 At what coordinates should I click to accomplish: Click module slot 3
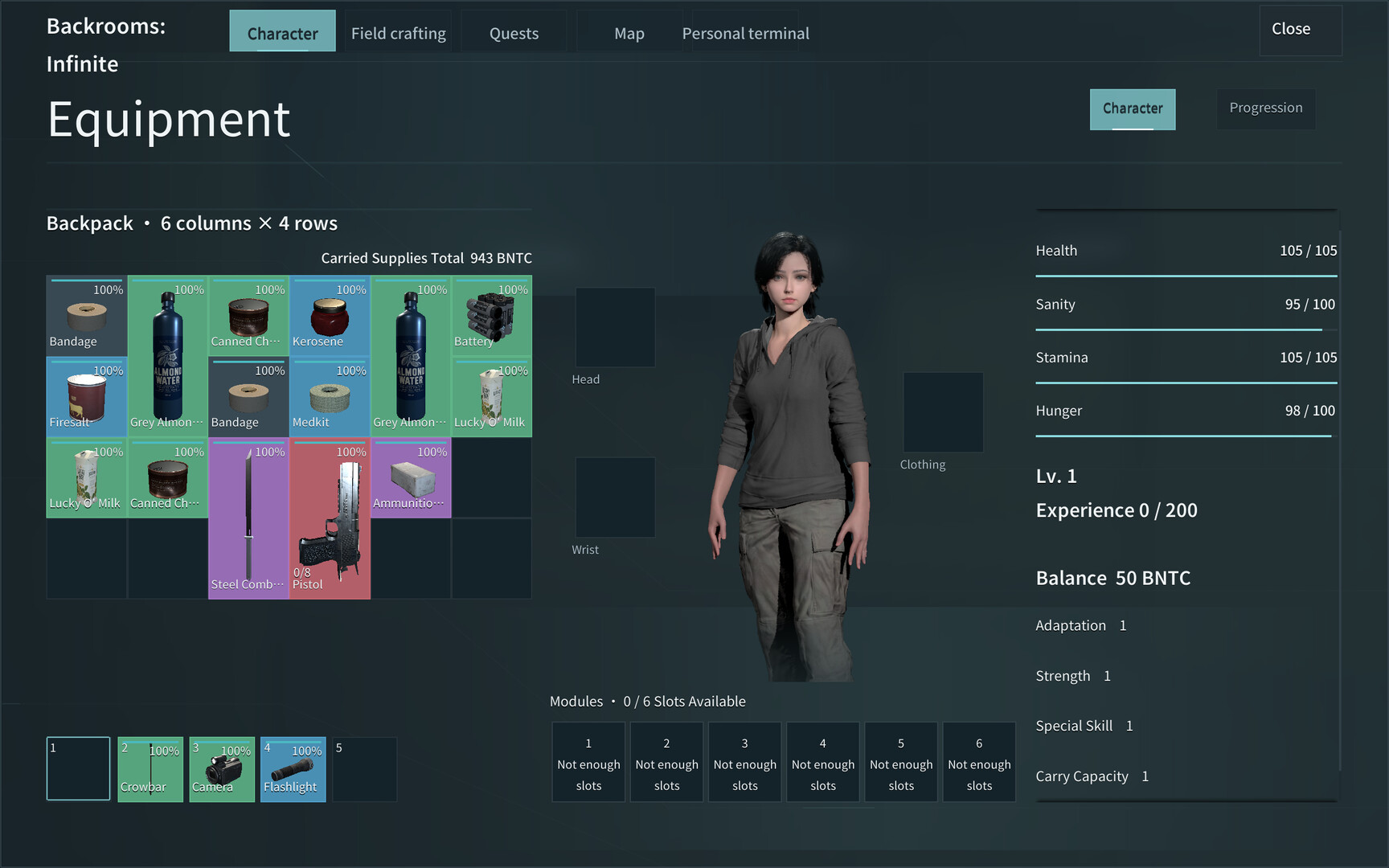pyautogui.click(x=744, y=762)
